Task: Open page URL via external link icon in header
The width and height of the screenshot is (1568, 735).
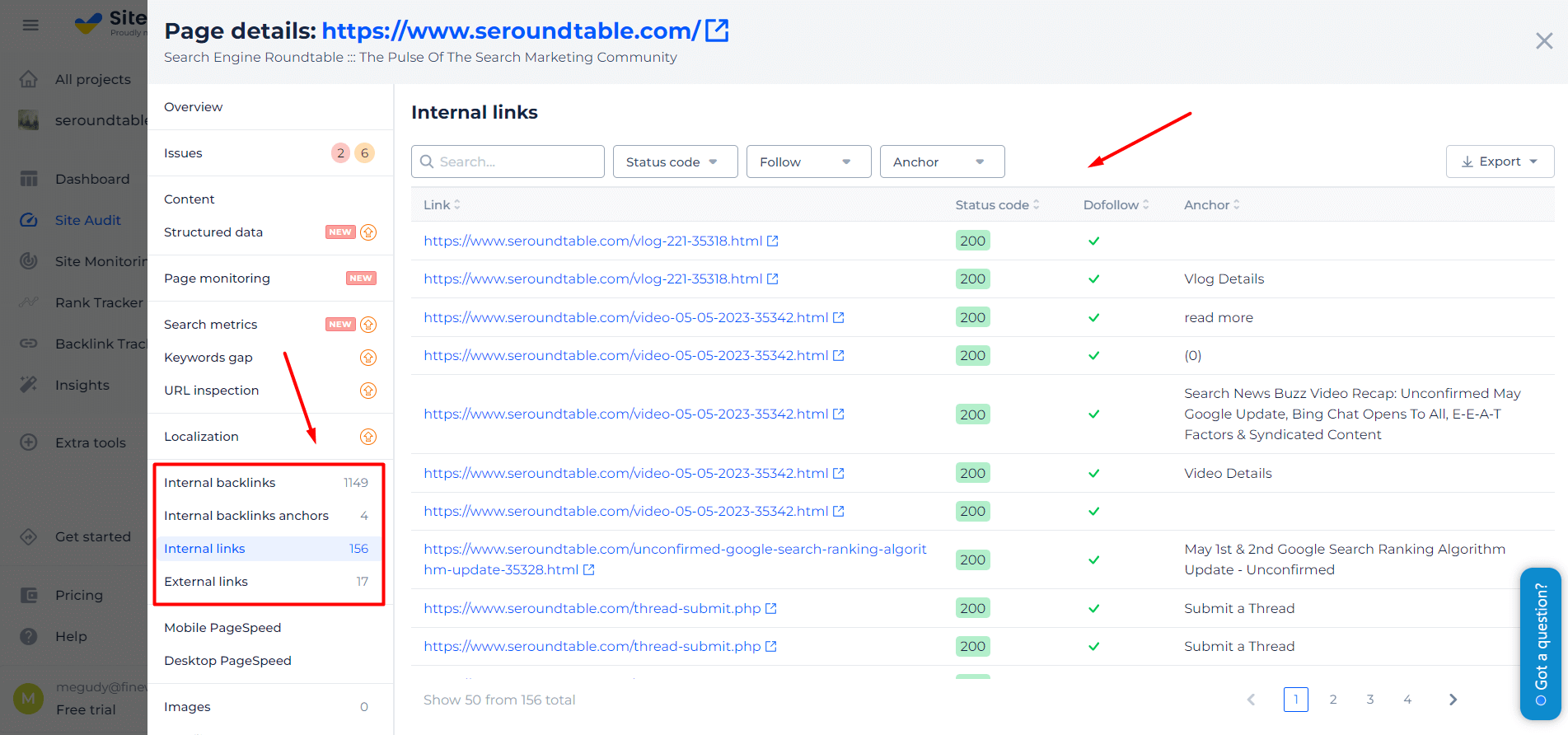Action: click(717, 30)
